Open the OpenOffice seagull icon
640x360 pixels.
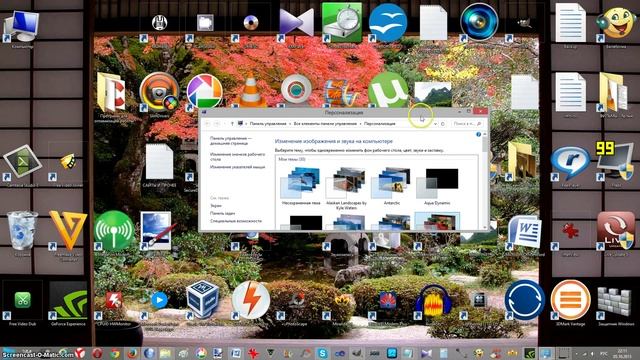[x=388, y=22]
